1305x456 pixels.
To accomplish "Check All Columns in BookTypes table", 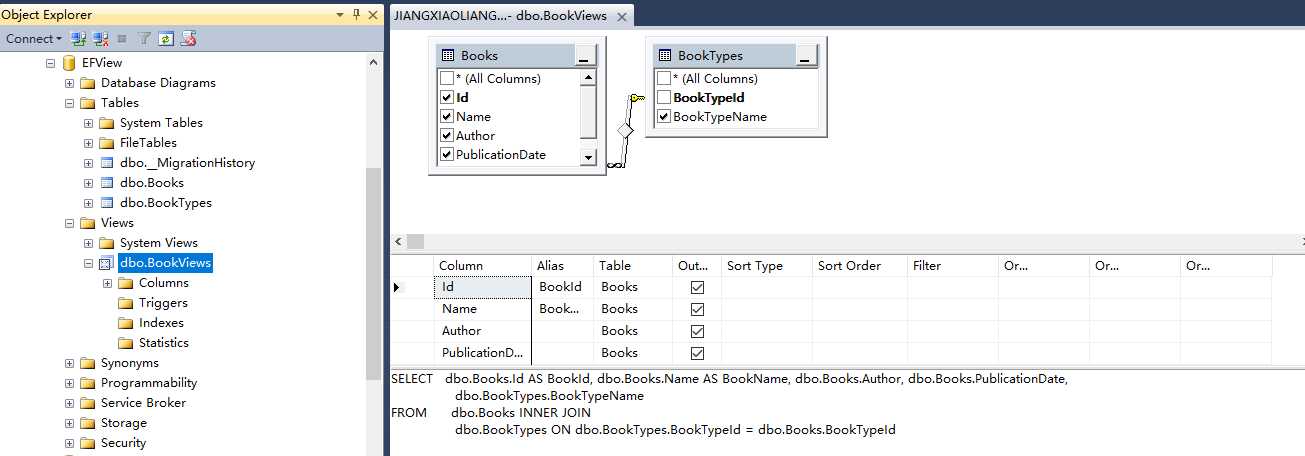I will [664, 78].
